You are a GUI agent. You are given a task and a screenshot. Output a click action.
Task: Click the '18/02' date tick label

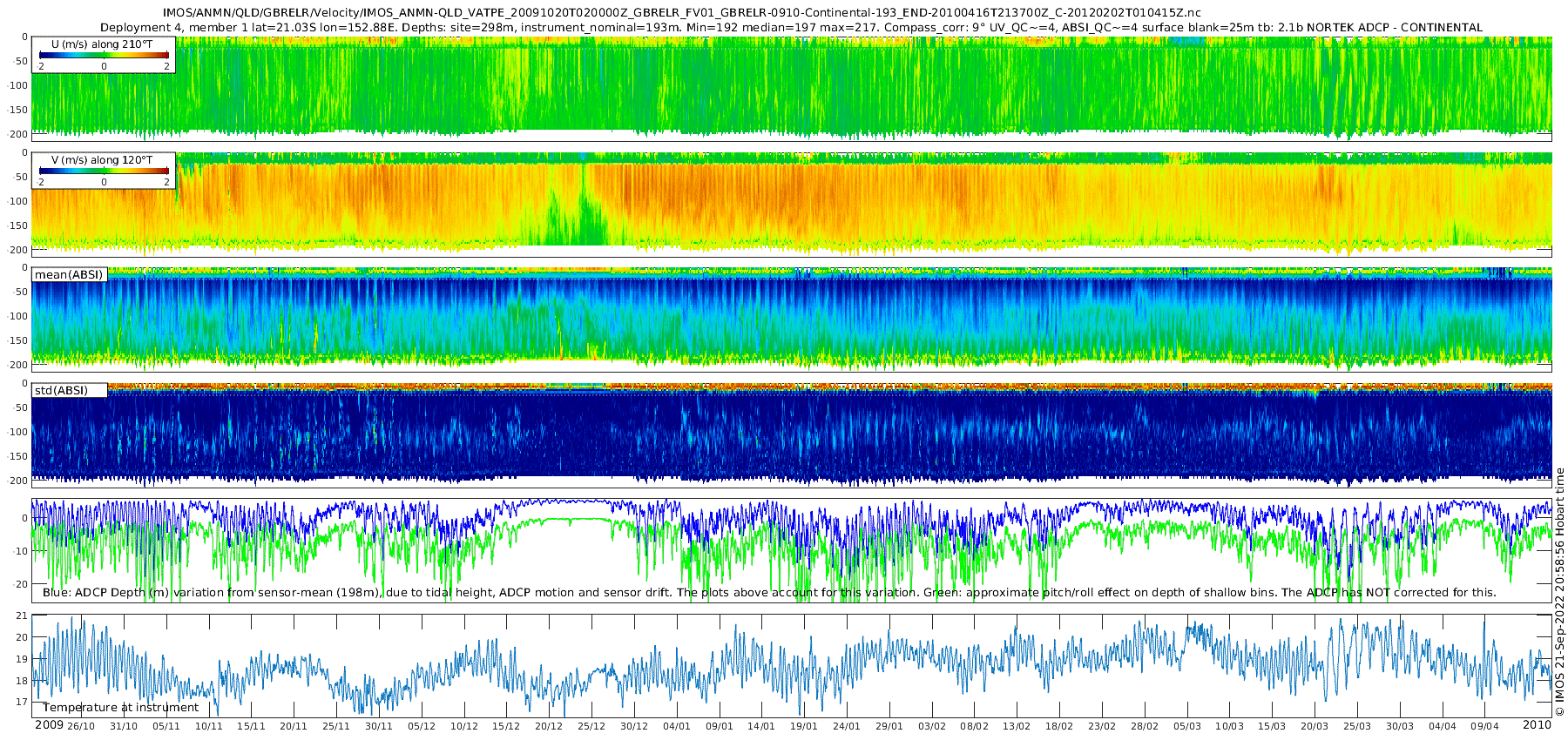coord(1059,726)
